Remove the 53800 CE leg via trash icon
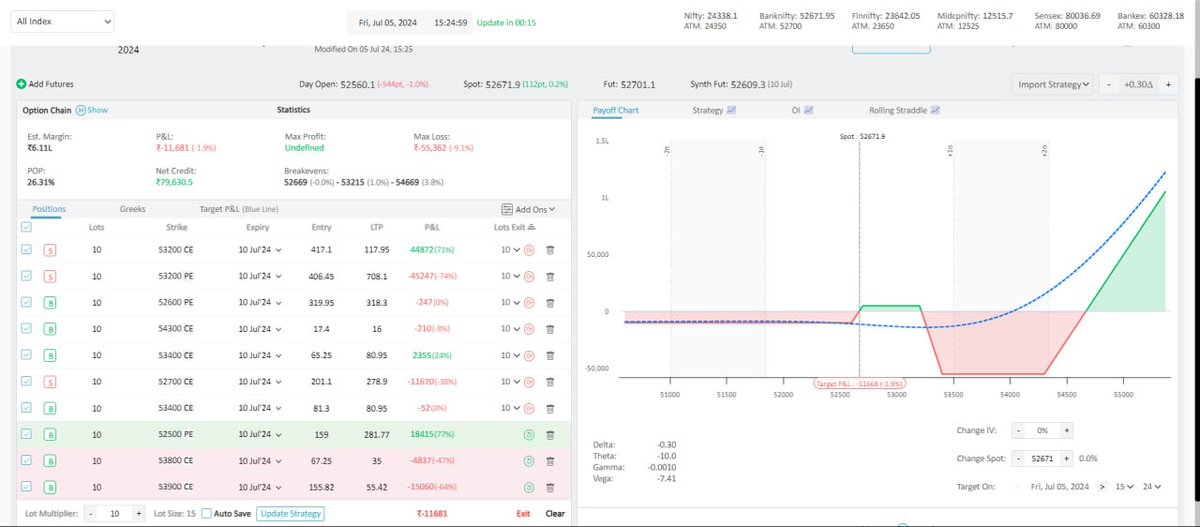The width and height of the screenshot is (1200, 527). [x=549, y=460]
